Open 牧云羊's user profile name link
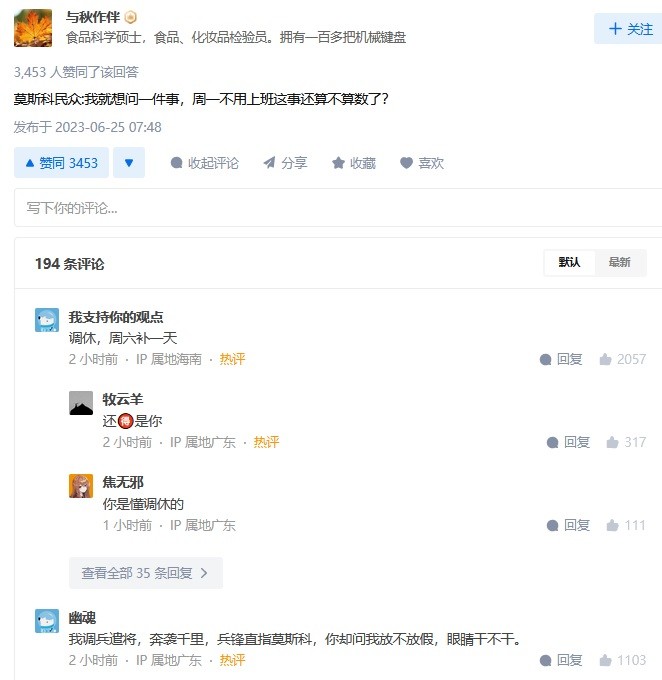The width and height of the screenshot is (662, 680). coord(123,399)
